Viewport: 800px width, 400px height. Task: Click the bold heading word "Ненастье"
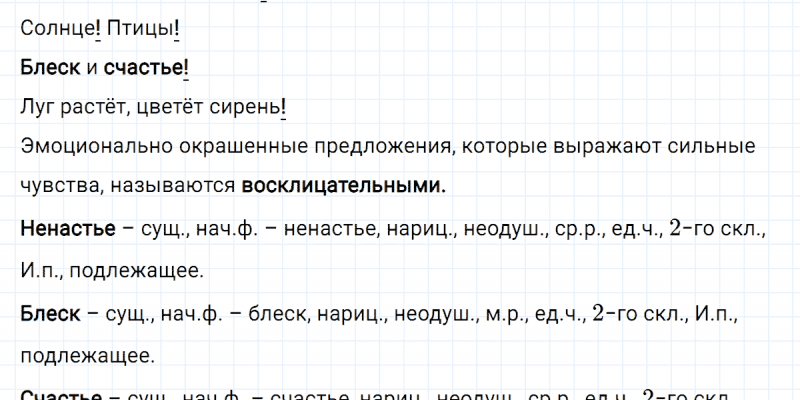[x=65, y=230]
